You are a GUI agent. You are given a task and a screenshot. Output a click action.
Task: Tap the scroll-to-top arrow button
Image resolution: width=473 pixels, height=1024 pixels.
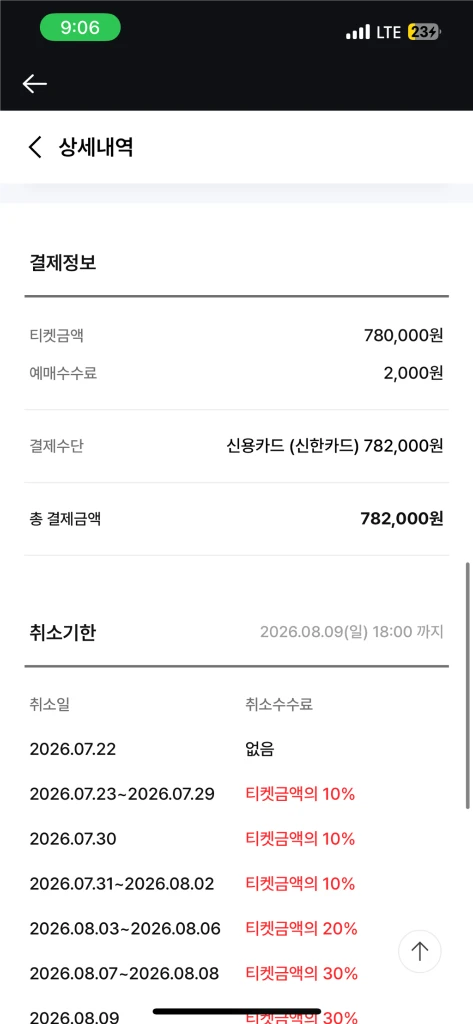tap(419, 952)
